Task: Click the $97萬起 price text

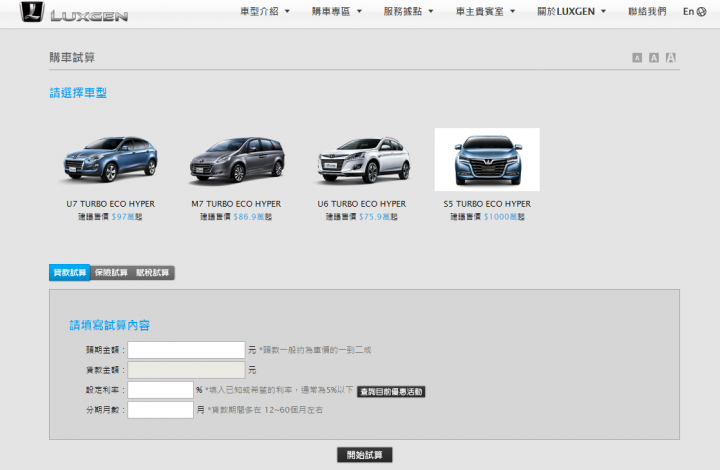Action: 127,217
